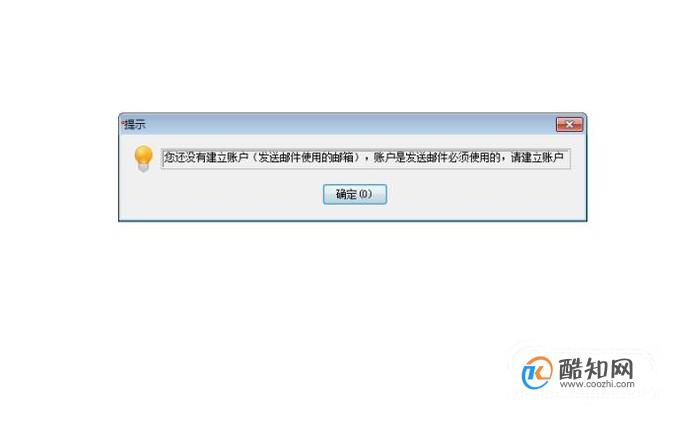
Task: Click the character 酷 in the watermark
Action: [x=571, y=369]
